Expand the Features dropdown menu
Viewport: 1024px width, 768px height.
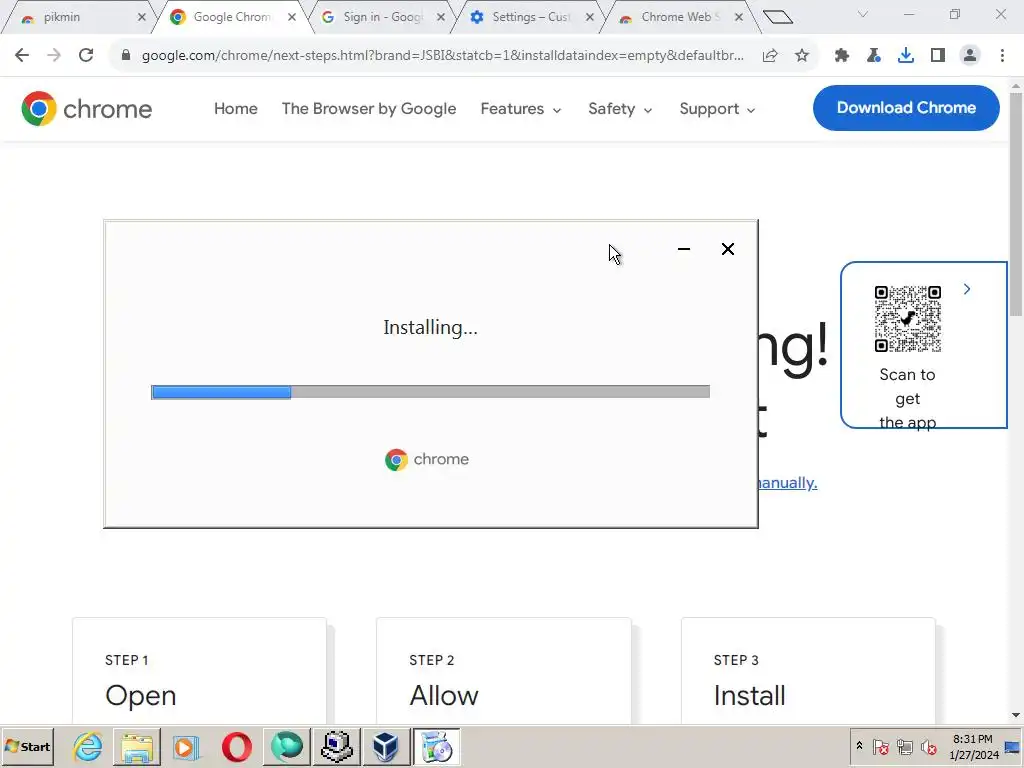point(520,108)
